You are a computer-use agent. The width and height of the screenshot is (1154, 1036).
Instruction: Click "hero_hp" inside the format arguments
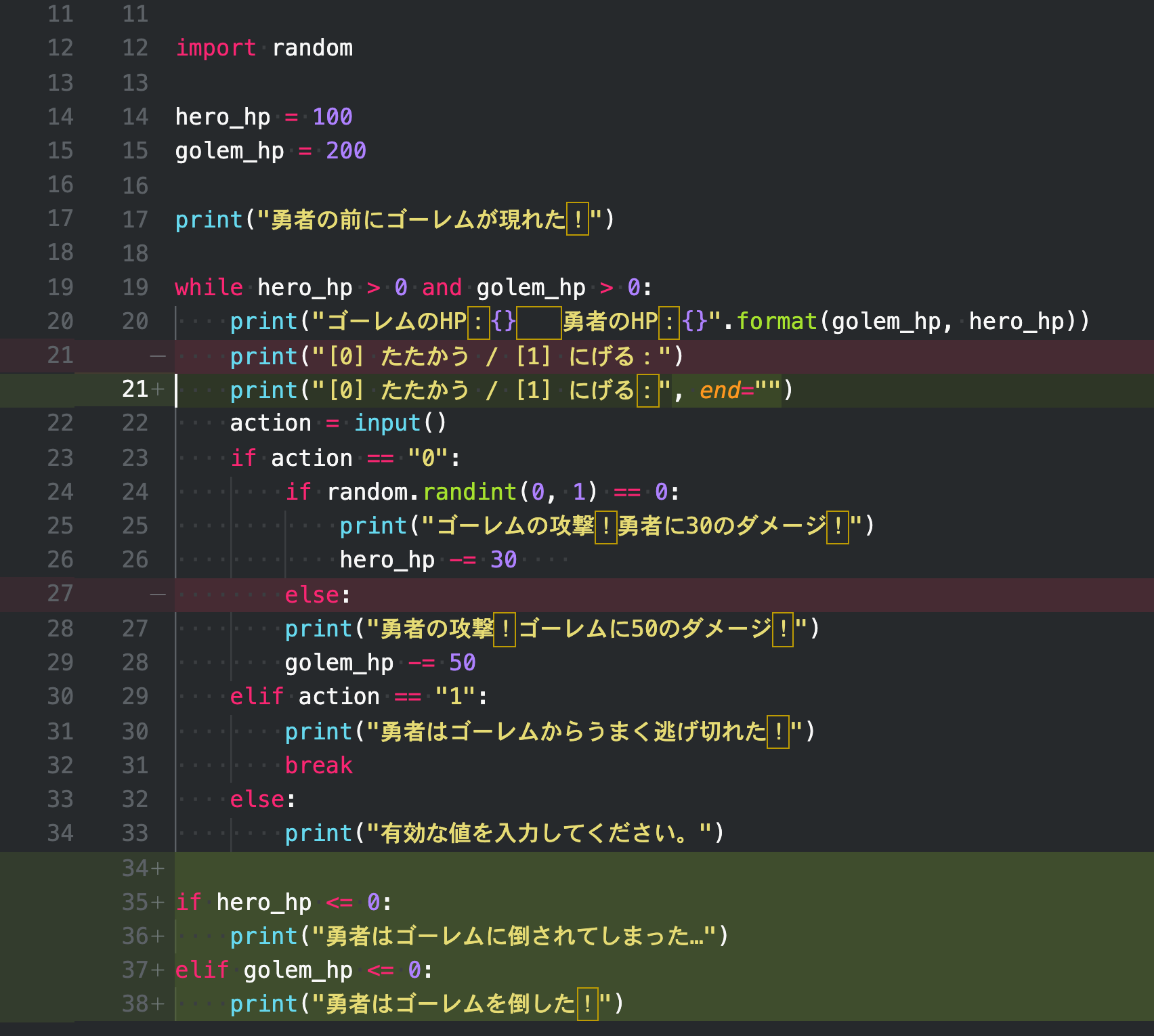pyautogui.click(x=1017, y=321)
